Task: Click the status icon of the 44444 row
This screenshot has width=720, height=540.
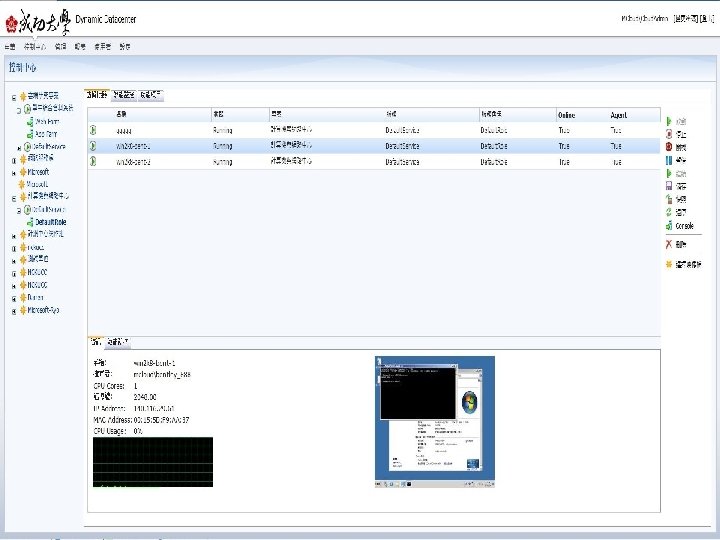Action: pos(93,130)
